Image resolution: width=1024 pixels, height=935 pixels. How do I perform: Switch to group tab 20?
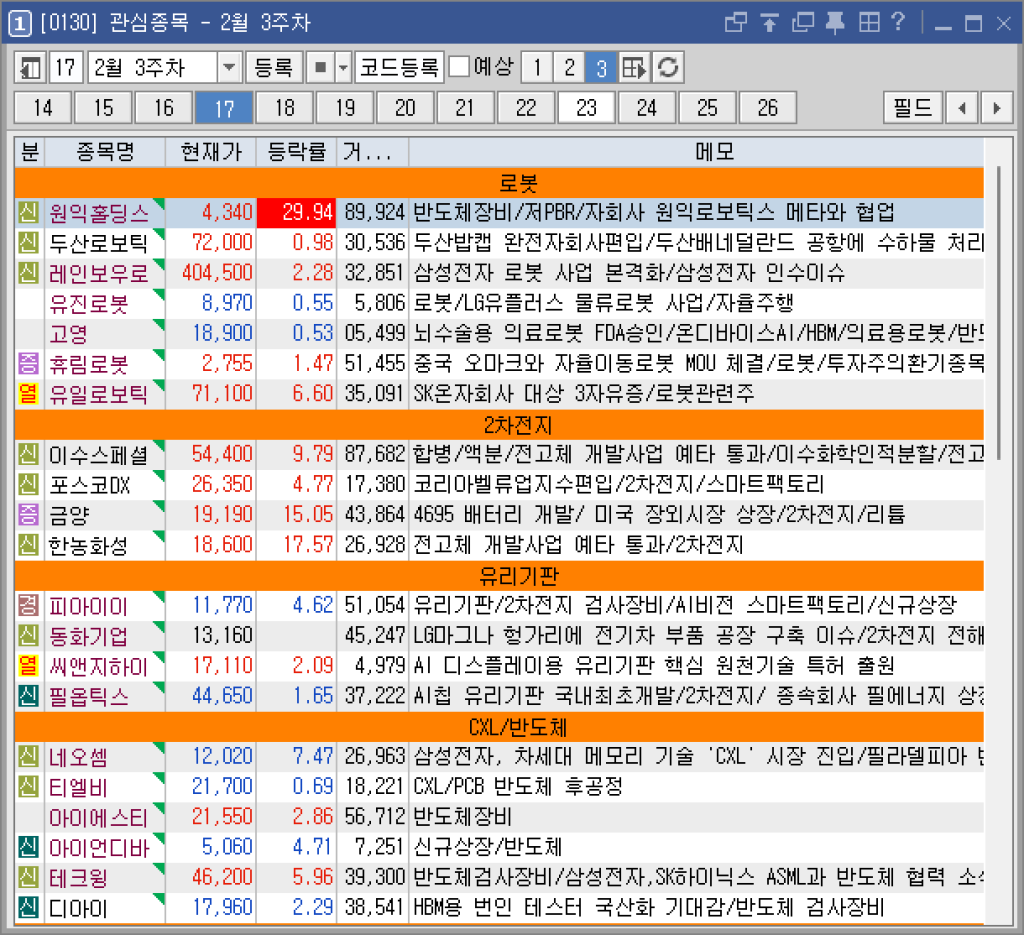coord(406,108)
